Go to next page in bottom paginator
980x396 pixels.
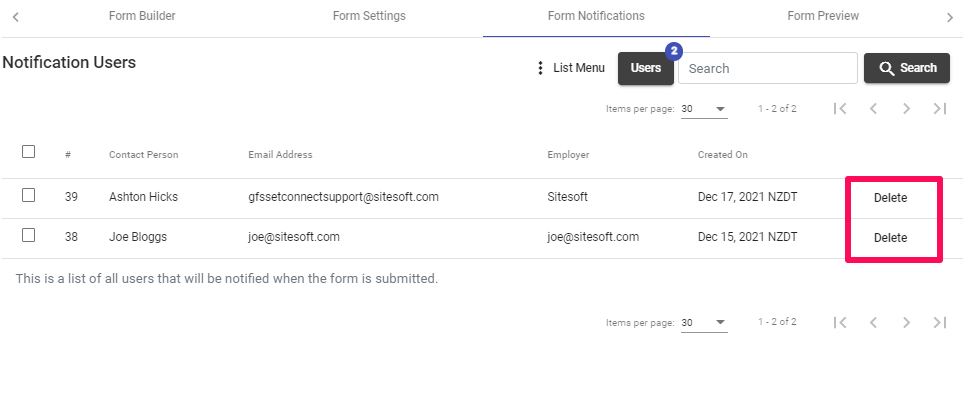906,322
